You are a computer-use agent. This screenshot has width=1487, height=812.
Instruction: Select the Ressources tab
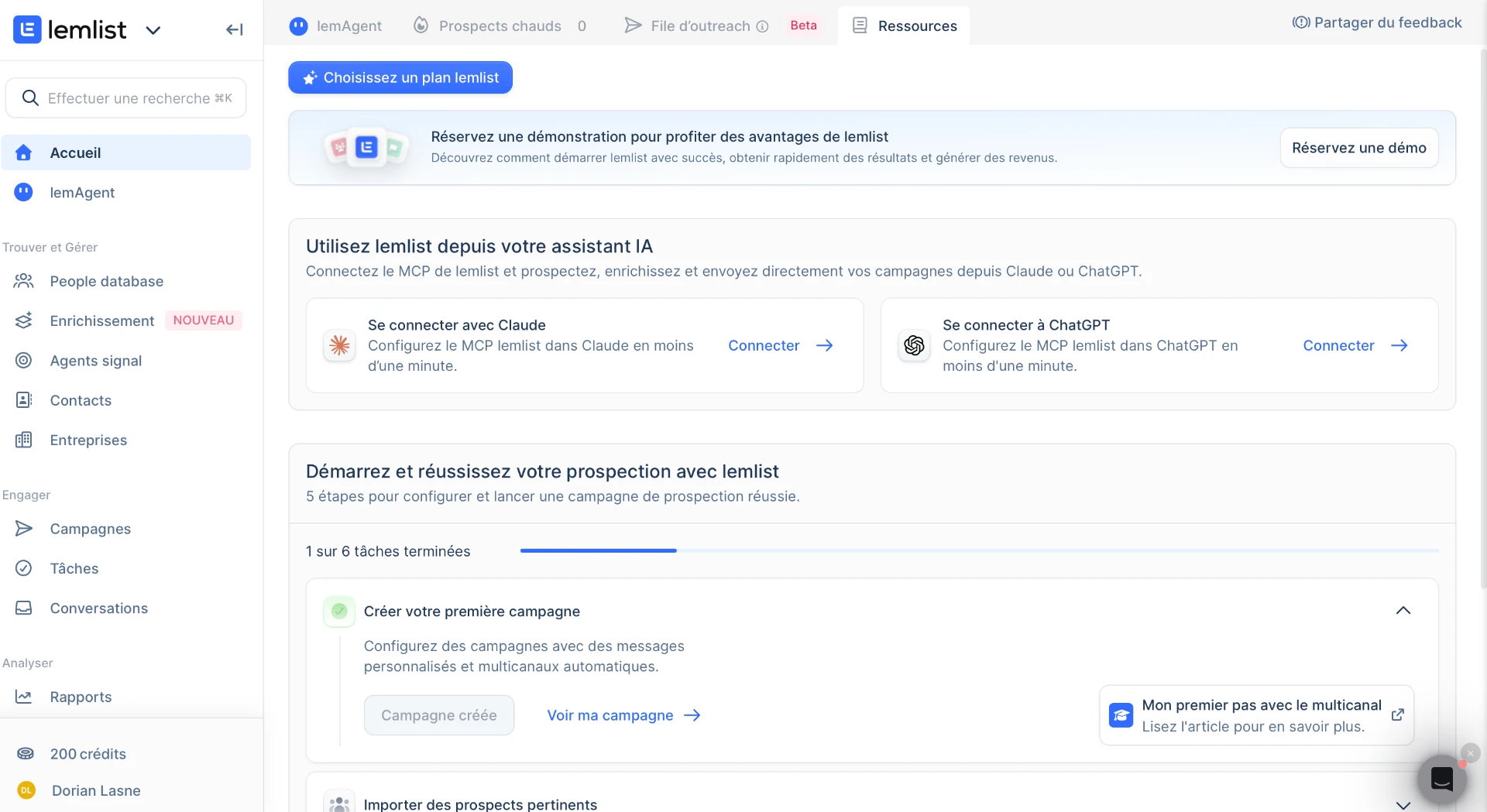904,26
